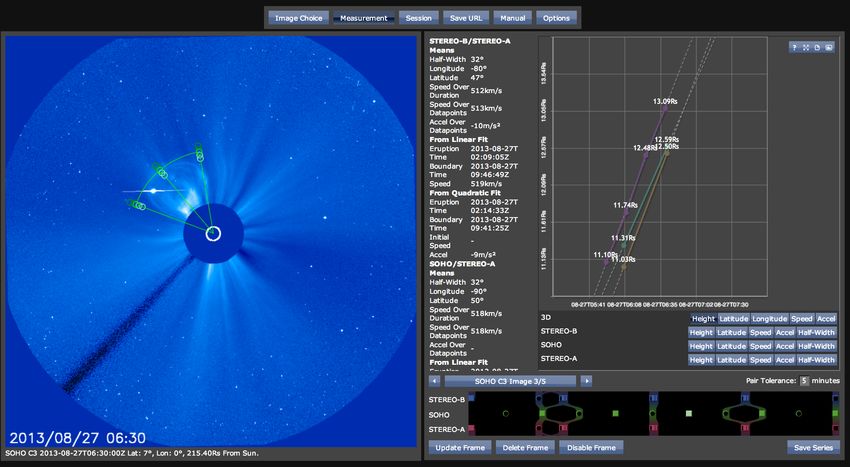The image size is (850, 467).
Task: Click the 12.48Rs data point label
Action: (x=644, y=148)
